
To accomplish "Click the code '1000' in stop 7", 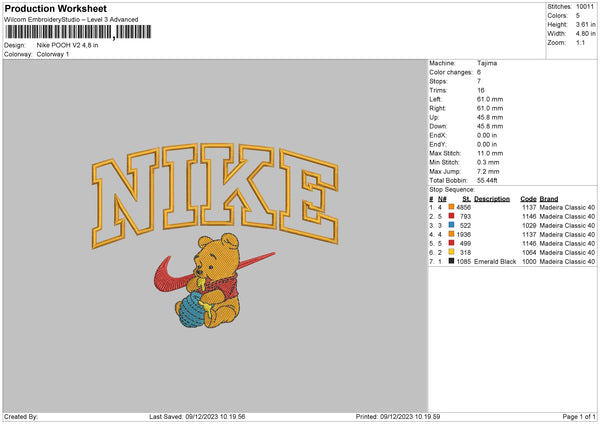I will 529,261.
